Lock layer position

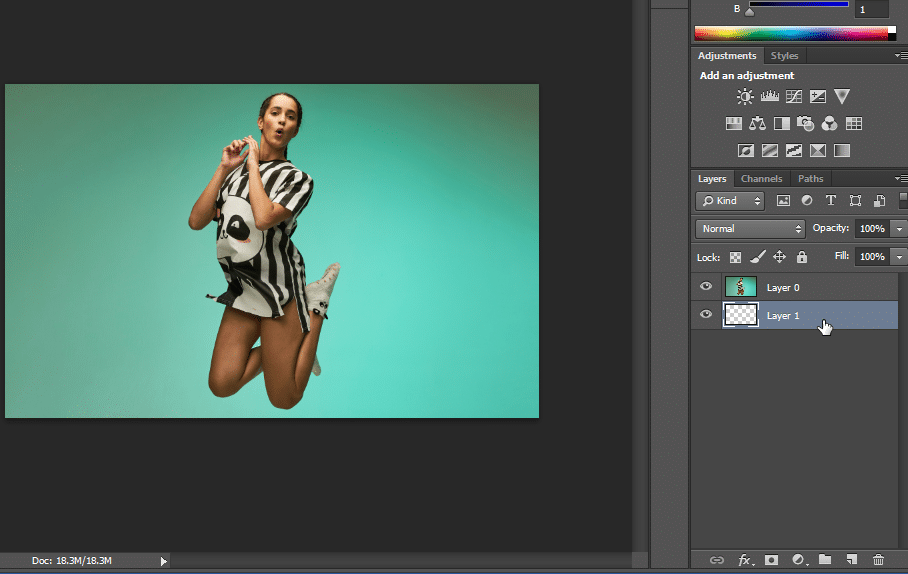(779, 257)
